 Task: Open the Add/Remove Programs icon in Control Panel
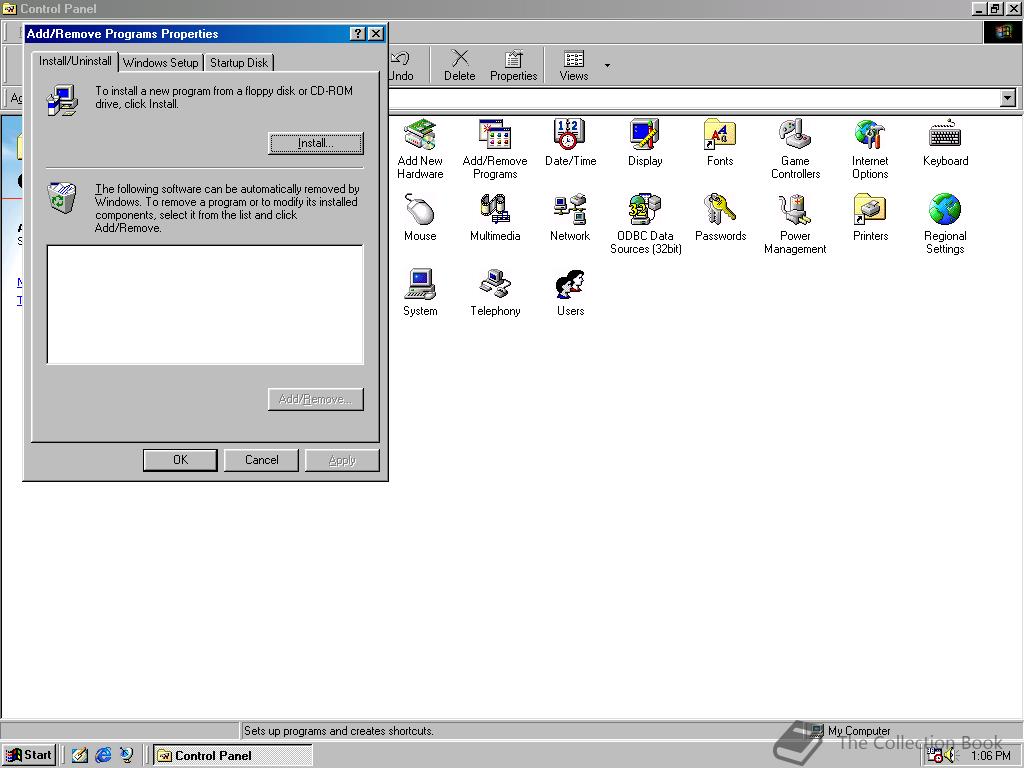click(x=495, y=150)
